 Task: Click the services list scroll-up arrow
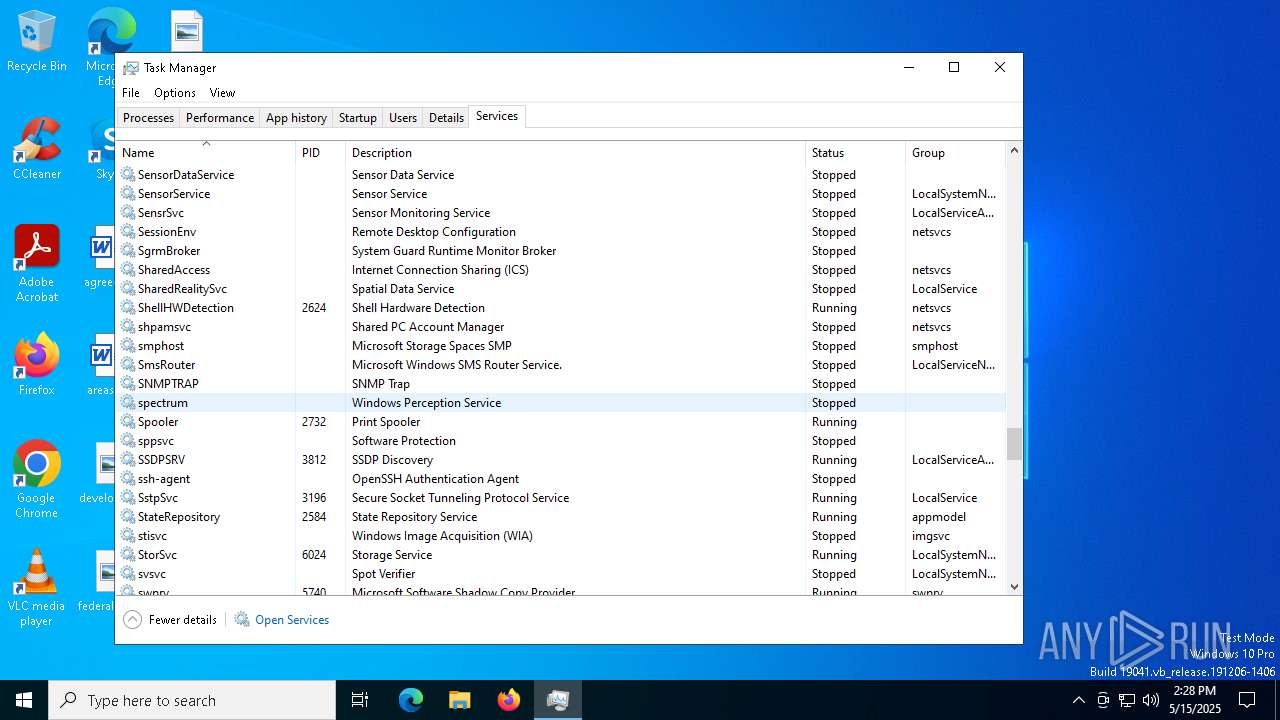1014,151
